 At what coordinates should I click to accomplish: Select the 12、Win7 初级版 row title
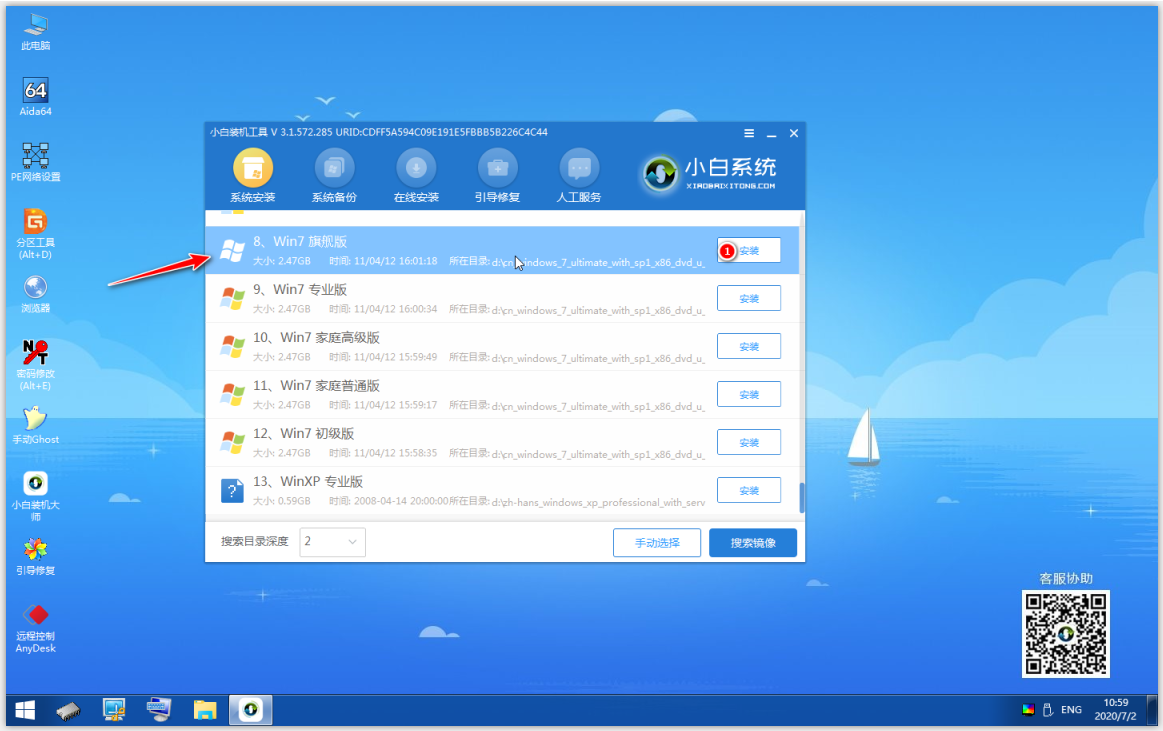(x=304, y=434)
